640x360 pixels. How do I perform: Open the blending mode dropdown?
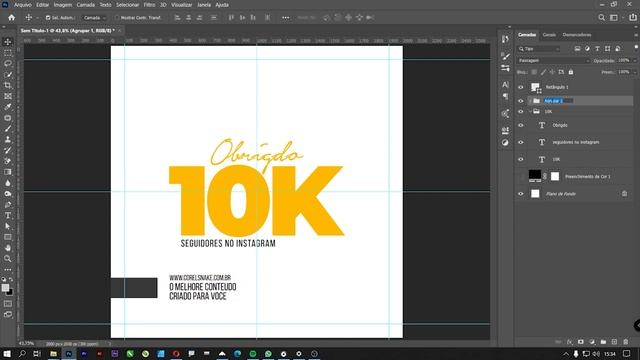[553, 60]
